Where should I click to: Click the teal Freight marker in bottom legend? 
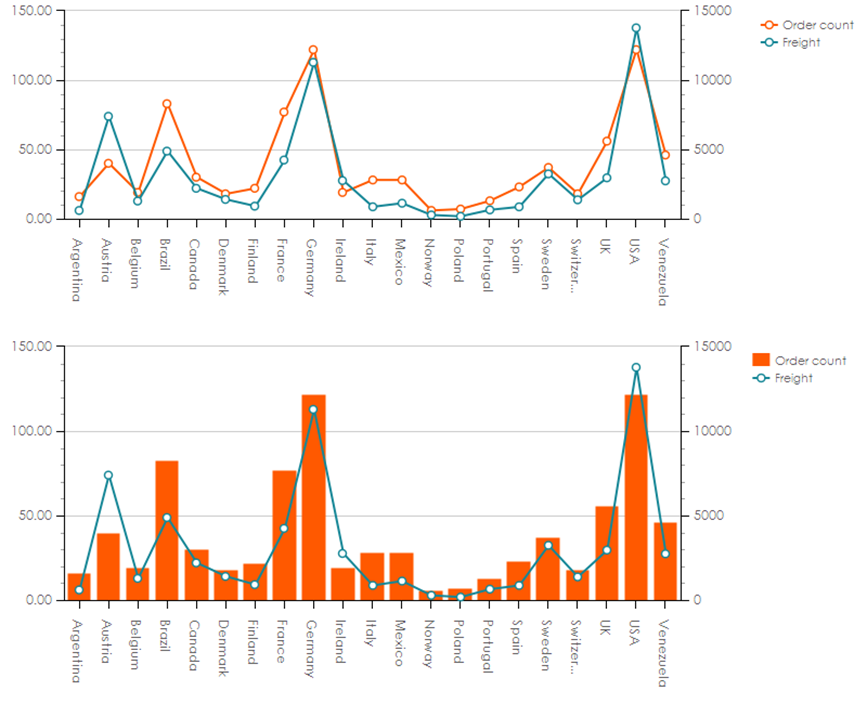pos(760,378)
